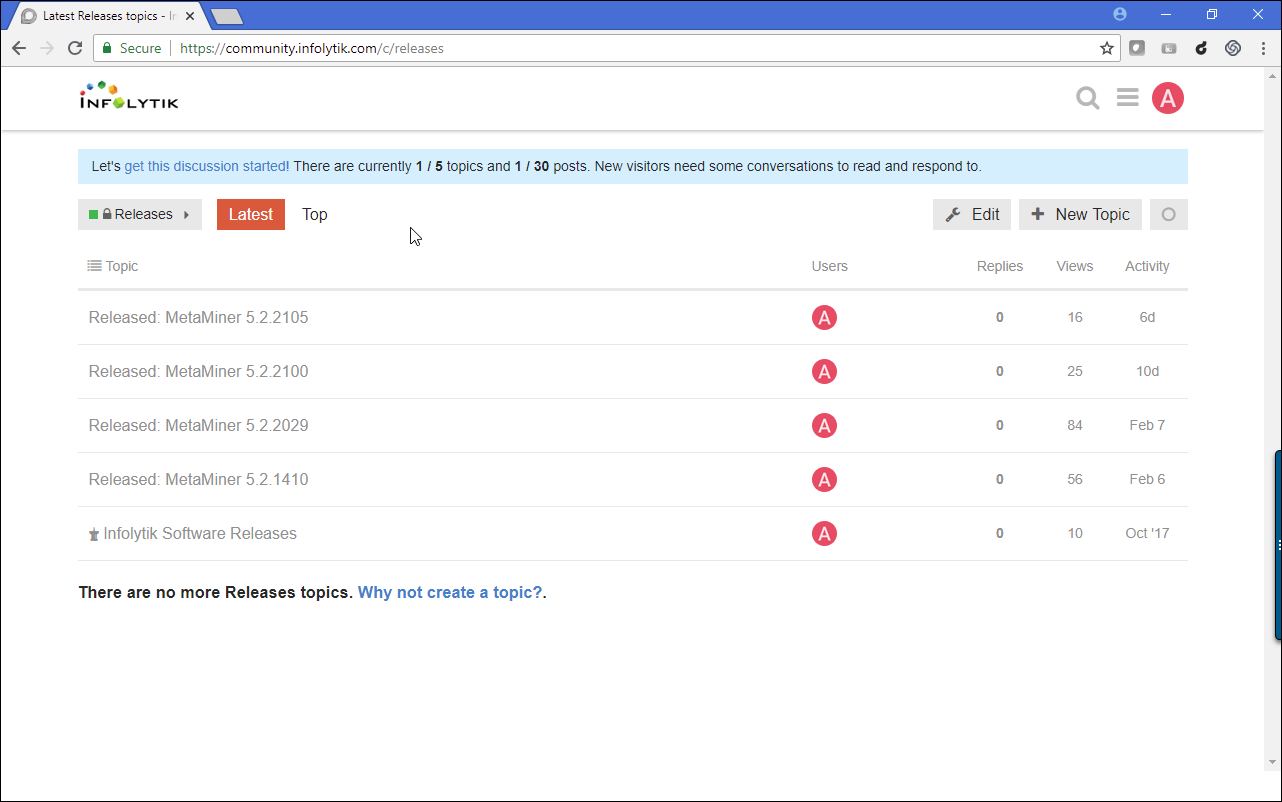
Task: Click views count 56
Action: tap(1075, 480)
